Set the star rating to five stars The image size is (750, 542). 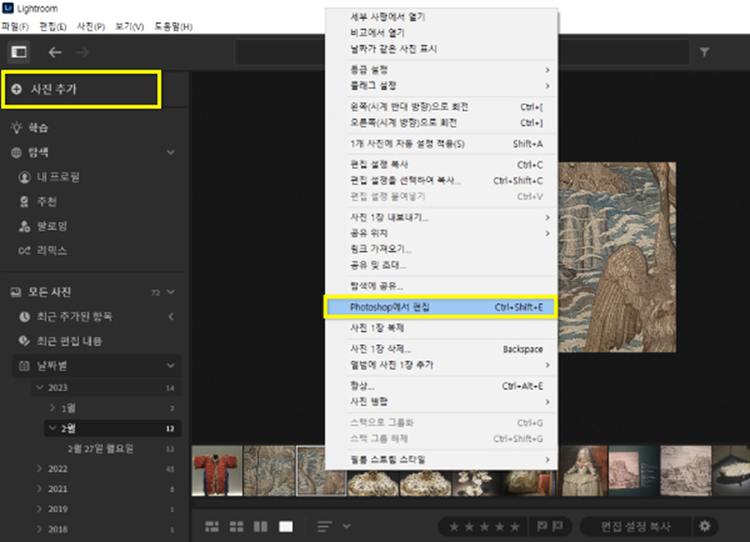pos(514,526)
